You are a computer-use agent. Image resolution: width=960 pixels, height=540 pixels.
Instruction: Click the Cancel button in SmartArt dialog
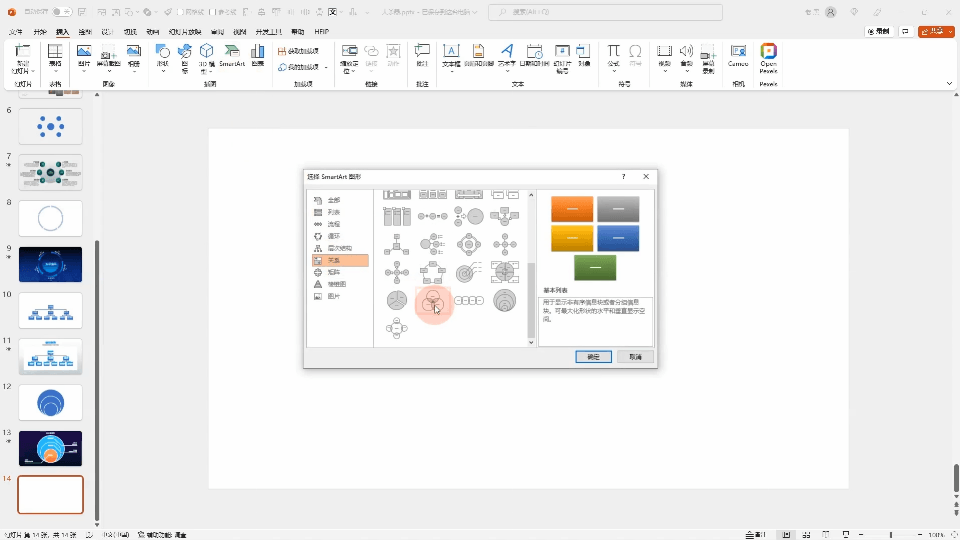[636, 357]
